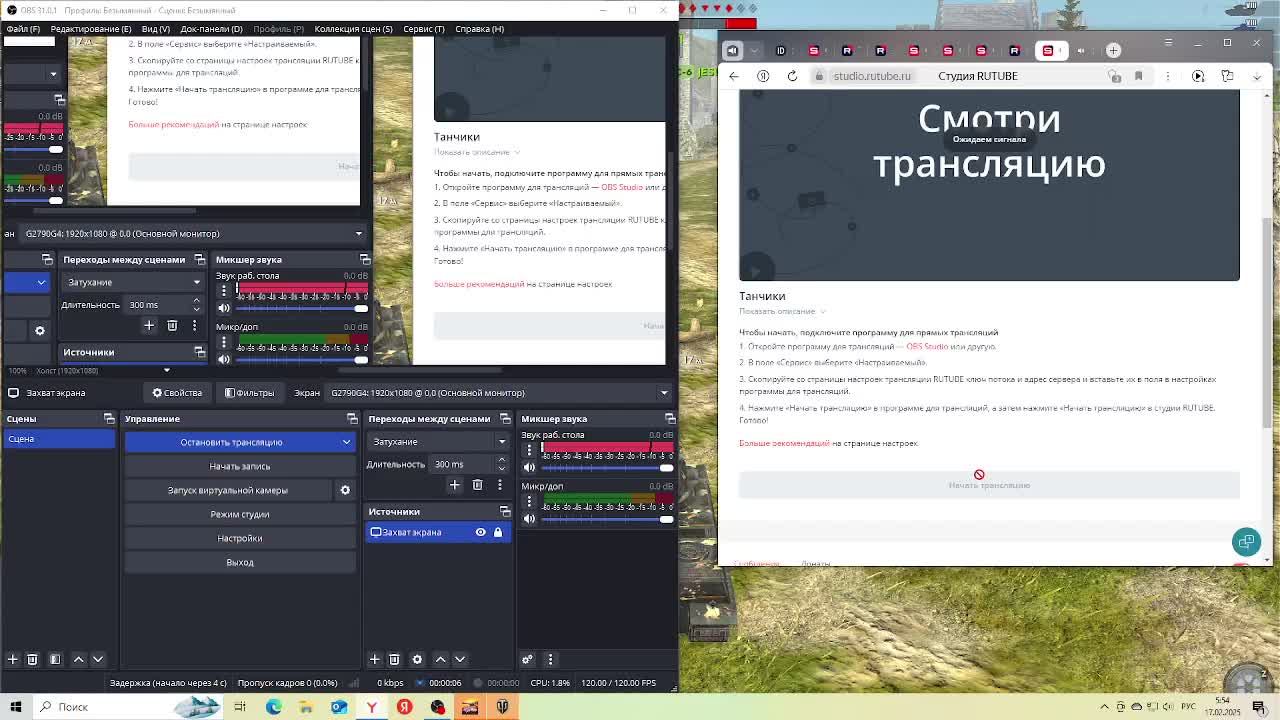This screenshot has width=1280, height=720.
Task: Move the source down in the Sources list
Action: coord(460,659)
